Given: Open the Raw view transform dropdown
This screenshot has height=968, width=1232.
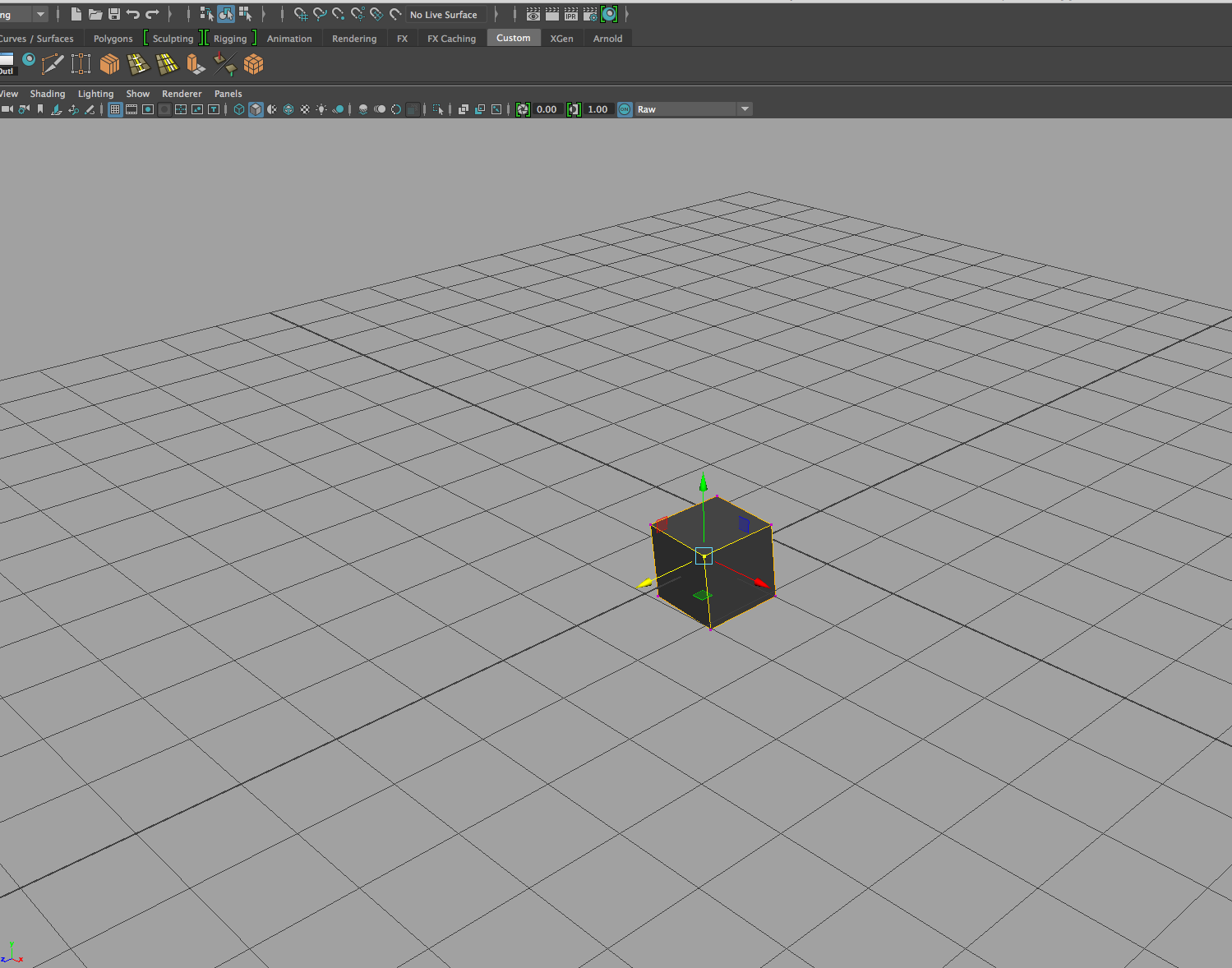Looking at the screenshot, I should coord(744,108).
